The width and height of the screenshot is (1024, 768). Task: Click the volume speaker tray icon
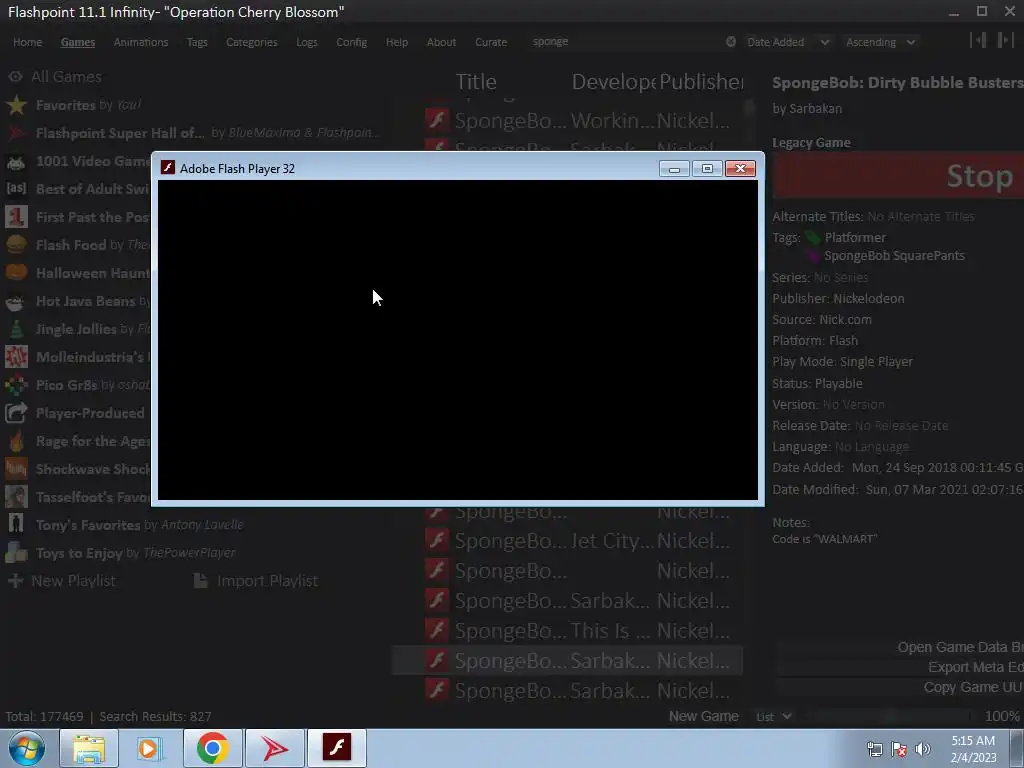tap(923, 749)
